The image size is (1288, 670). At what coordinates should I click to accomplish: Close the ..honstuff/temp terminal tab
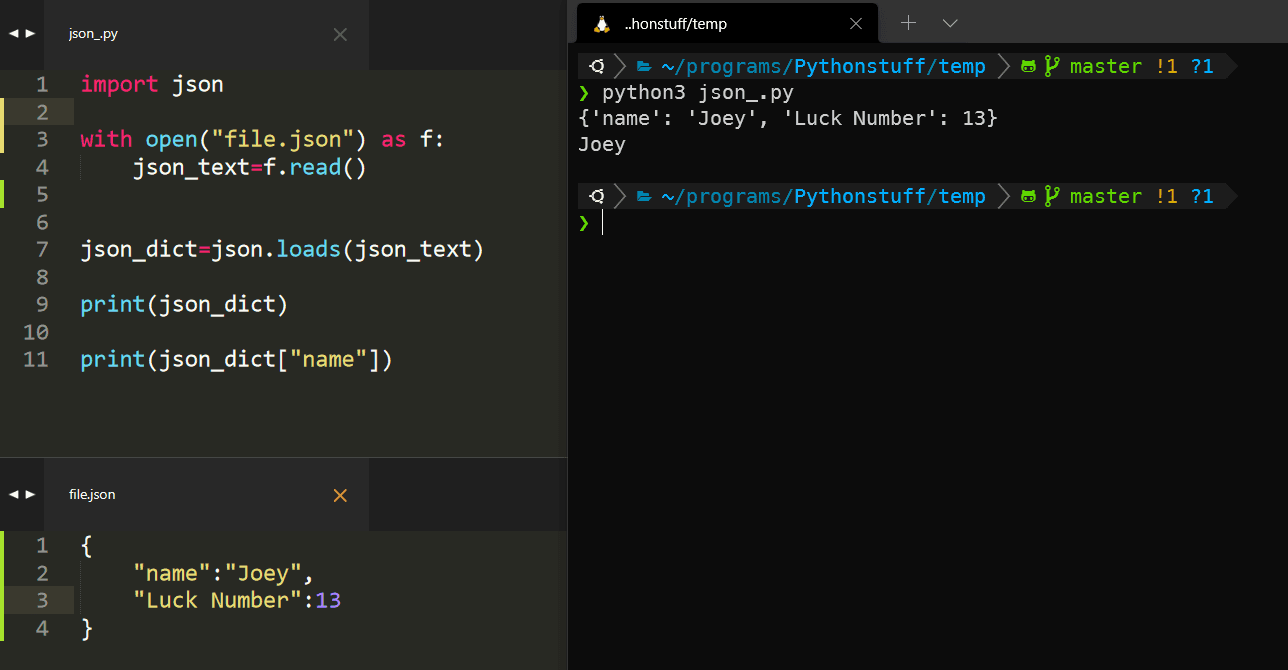pyautogui.click(x=855, y=23)
